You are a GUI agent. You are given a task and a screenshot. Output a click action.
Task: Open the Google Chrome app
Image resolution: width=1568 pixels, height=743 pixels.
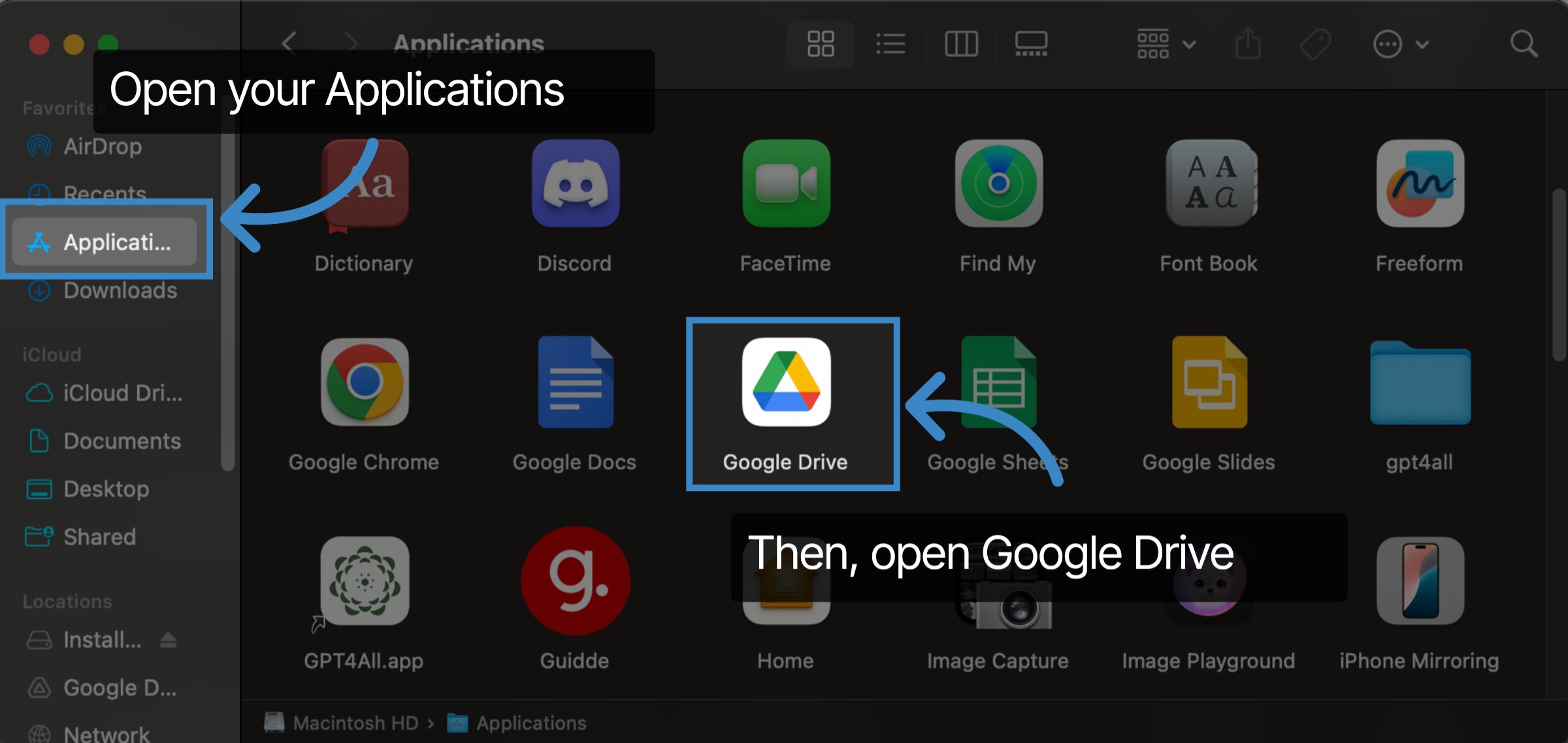[365, 382]
